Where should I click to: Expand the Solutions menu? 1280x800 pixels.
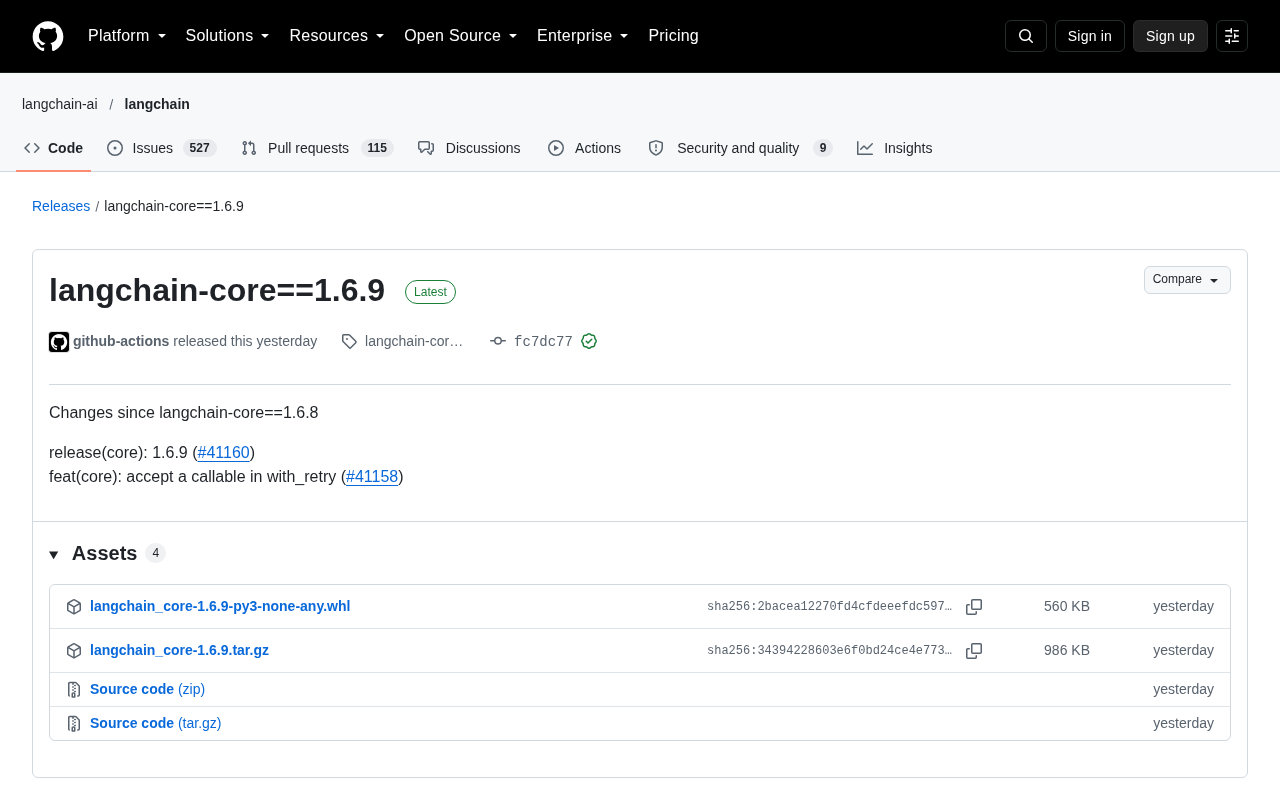tap(228, 36)
